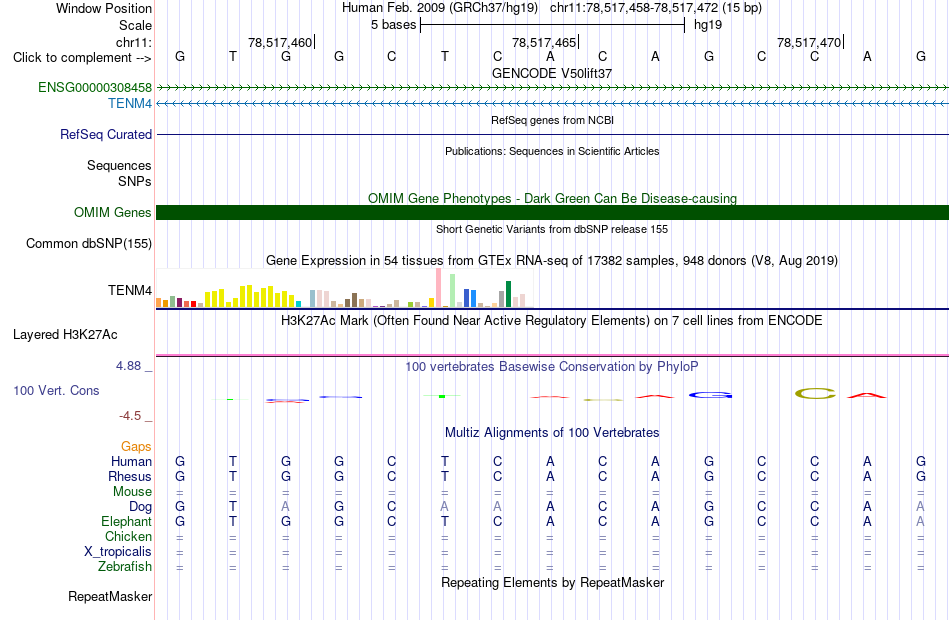Click position marker 78,517,465
The width and height of the screenshot is (950, 620).
(544, 42)
